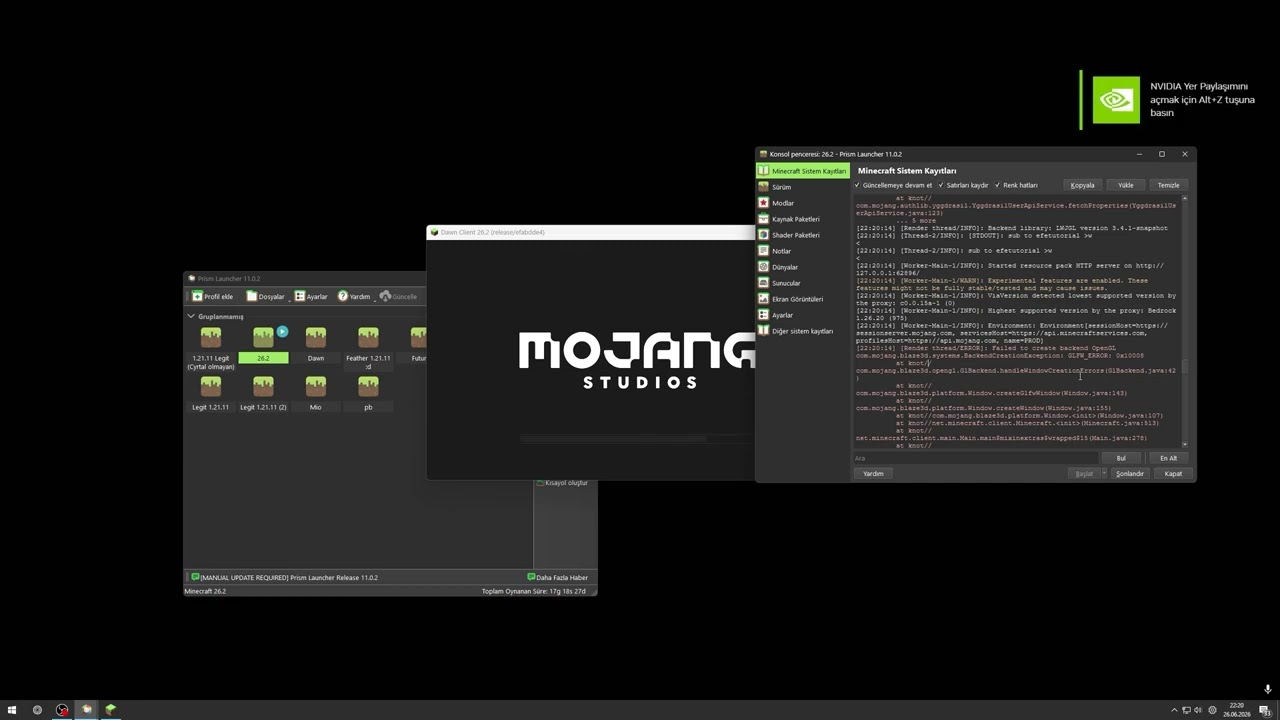Click the green Minecraft block taskbar icon

coord(111,710)
